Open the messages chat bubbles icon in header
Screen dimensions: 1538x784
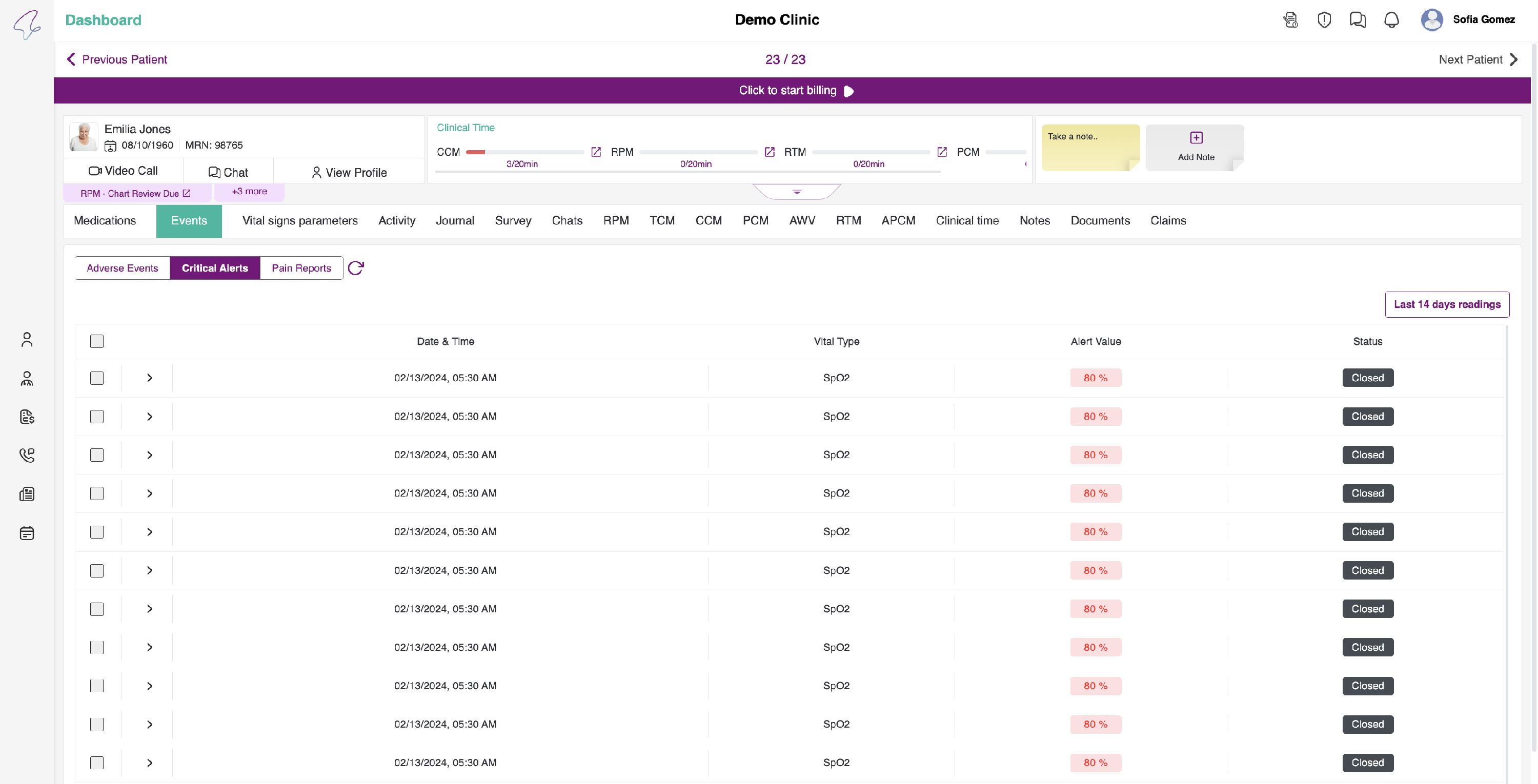[1357, 19]
